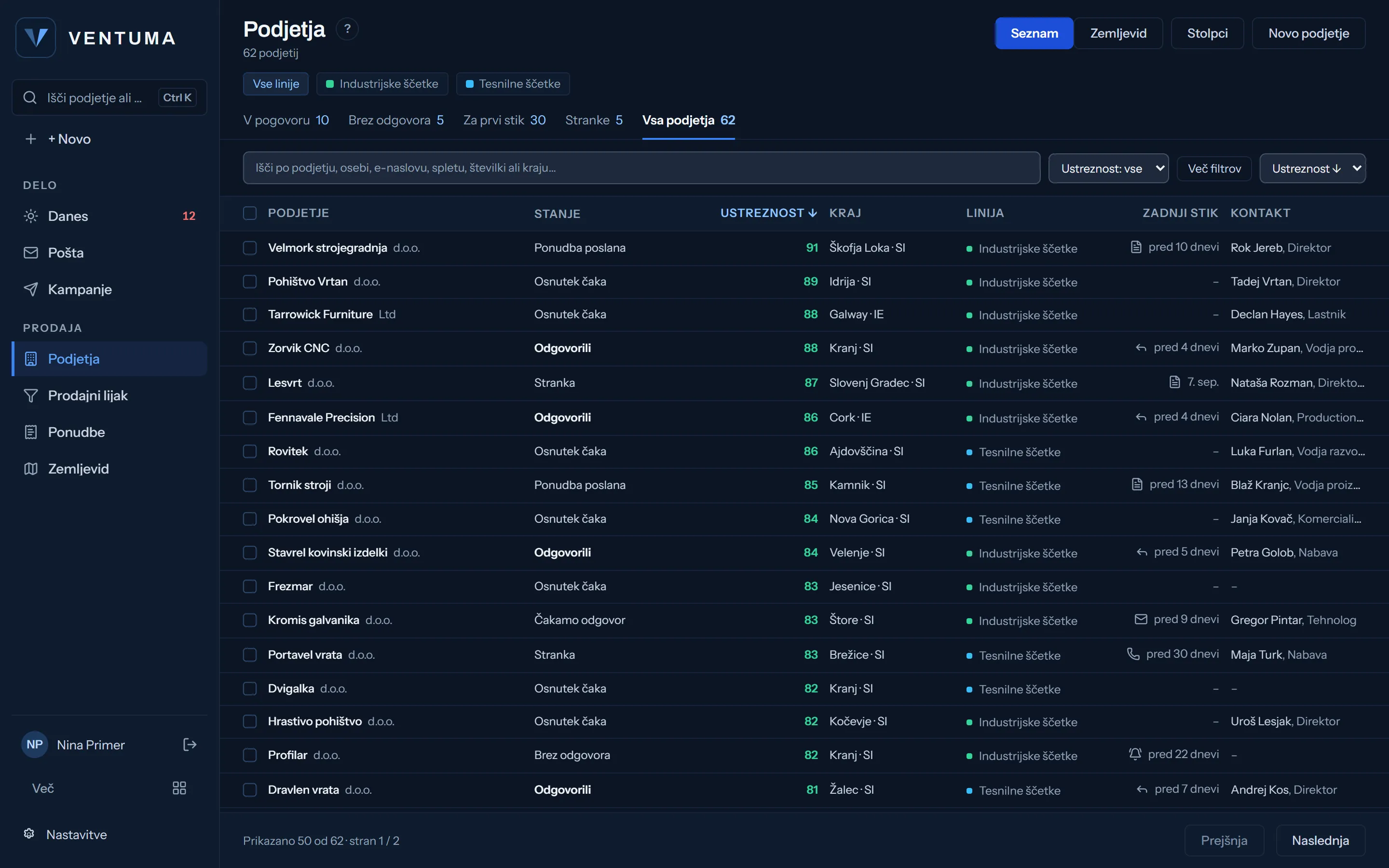Check the Velmork strojegradnja row checkbox
The image size is (1389, 868).
tap(250, 247)
